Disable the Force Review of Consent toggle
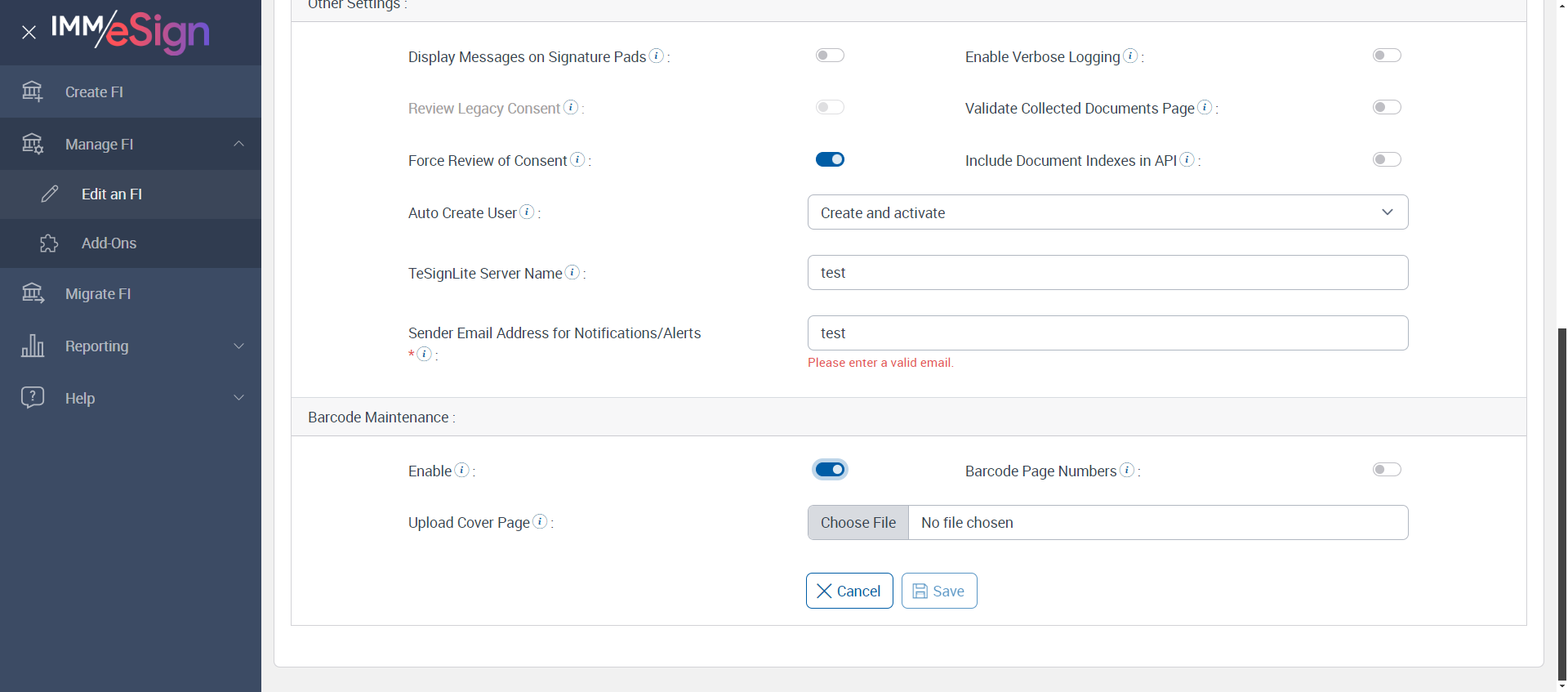The height and width of the screenshot is (692, 1568). click(x=830, y=159)
